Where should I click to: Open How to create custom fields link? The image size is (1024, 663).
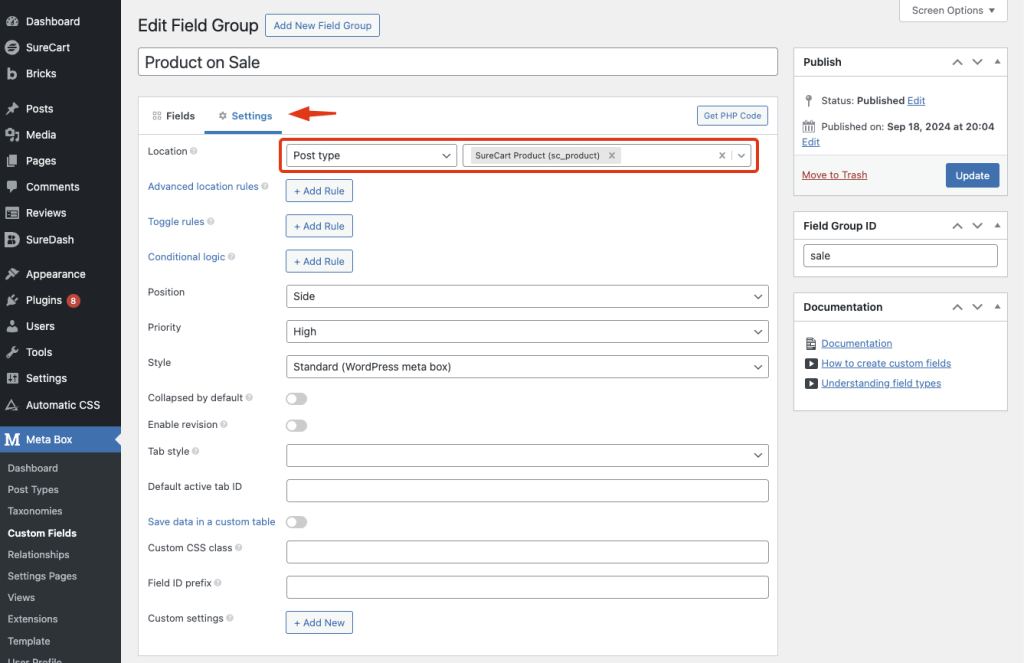coord(886,363)
